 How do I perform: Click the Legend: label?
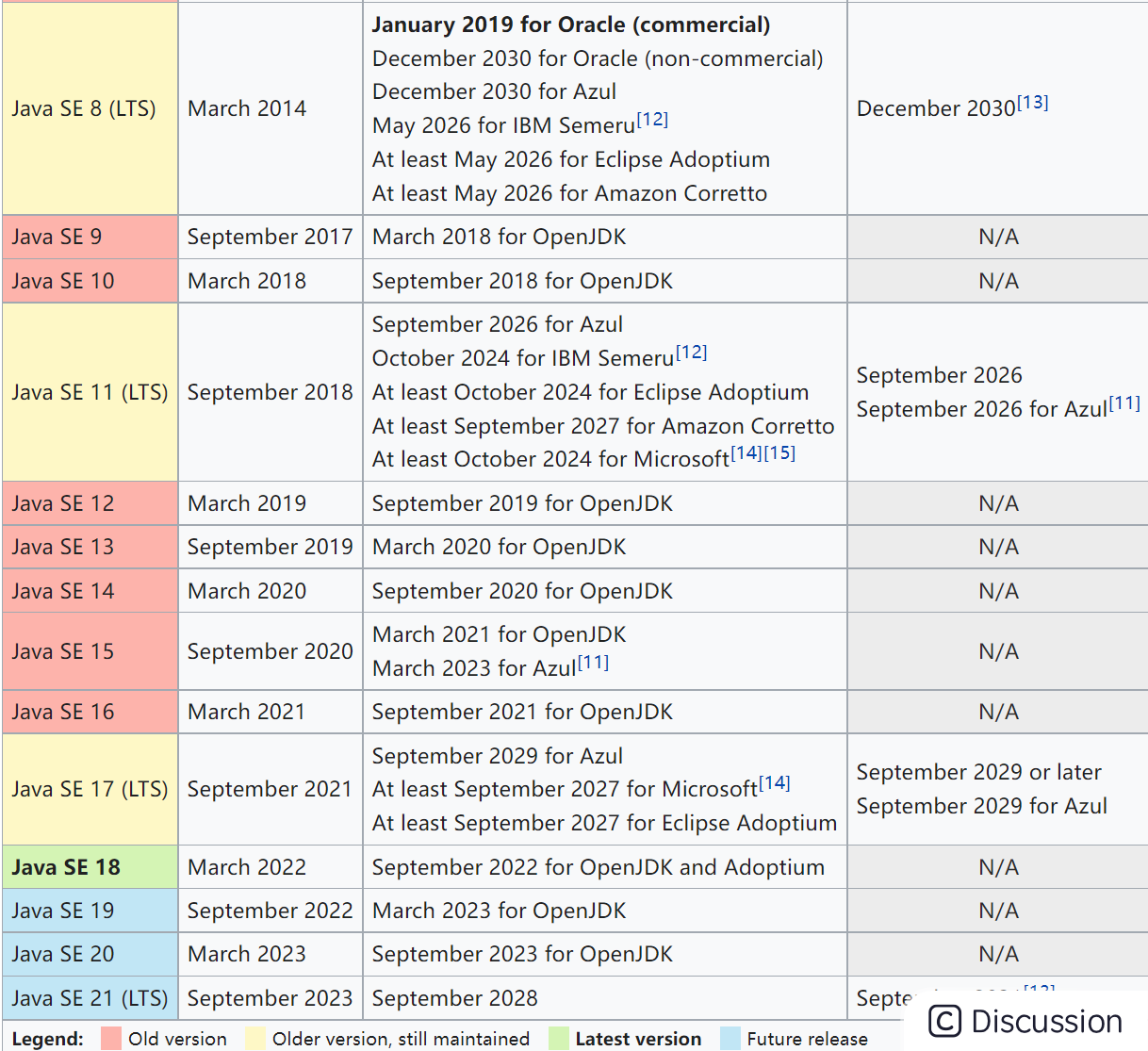pos(48,1039)
